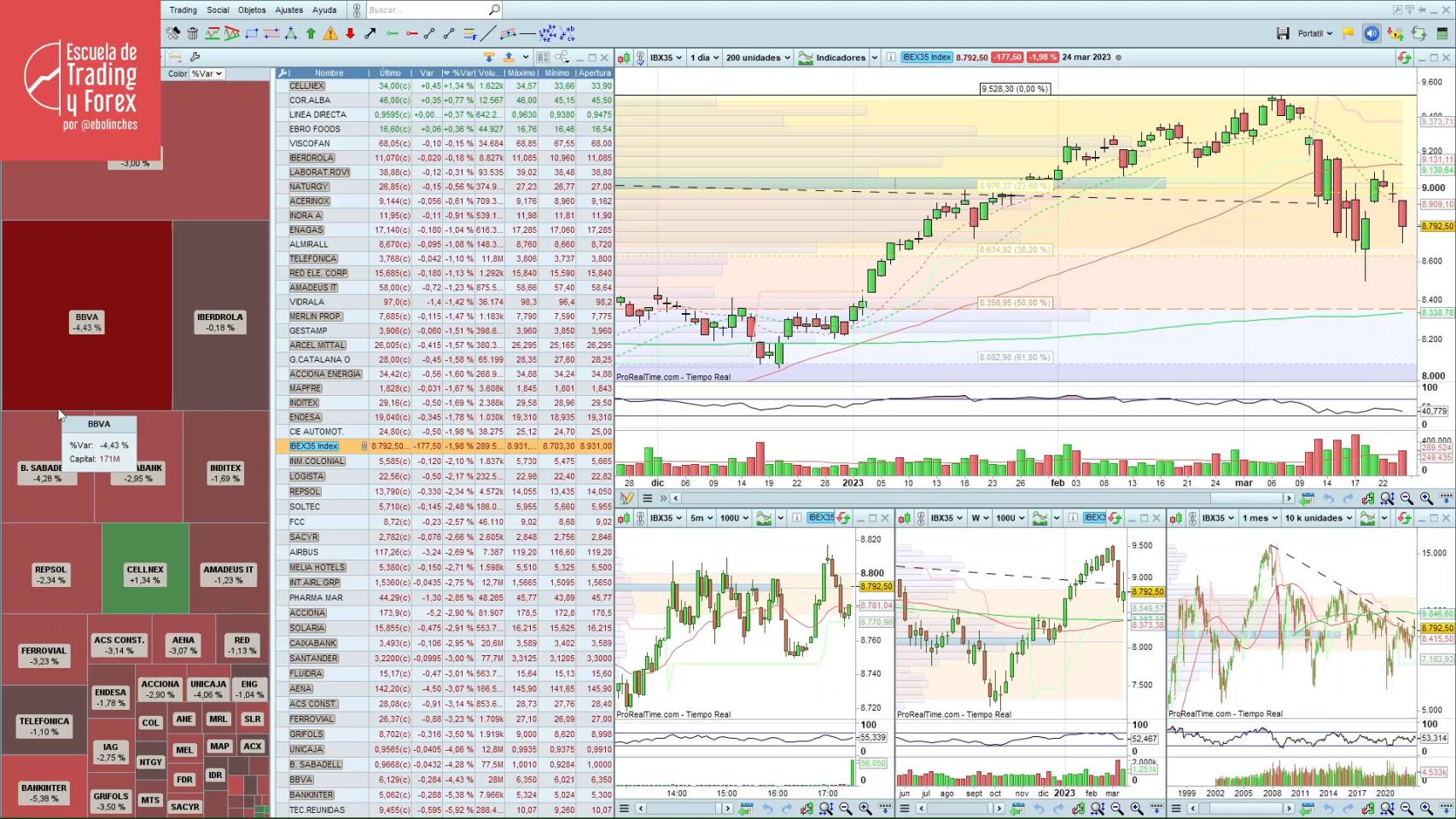Select the Elliott wave numbering tool
Viewport: 1456px width, 819px height.
point(547,33)
